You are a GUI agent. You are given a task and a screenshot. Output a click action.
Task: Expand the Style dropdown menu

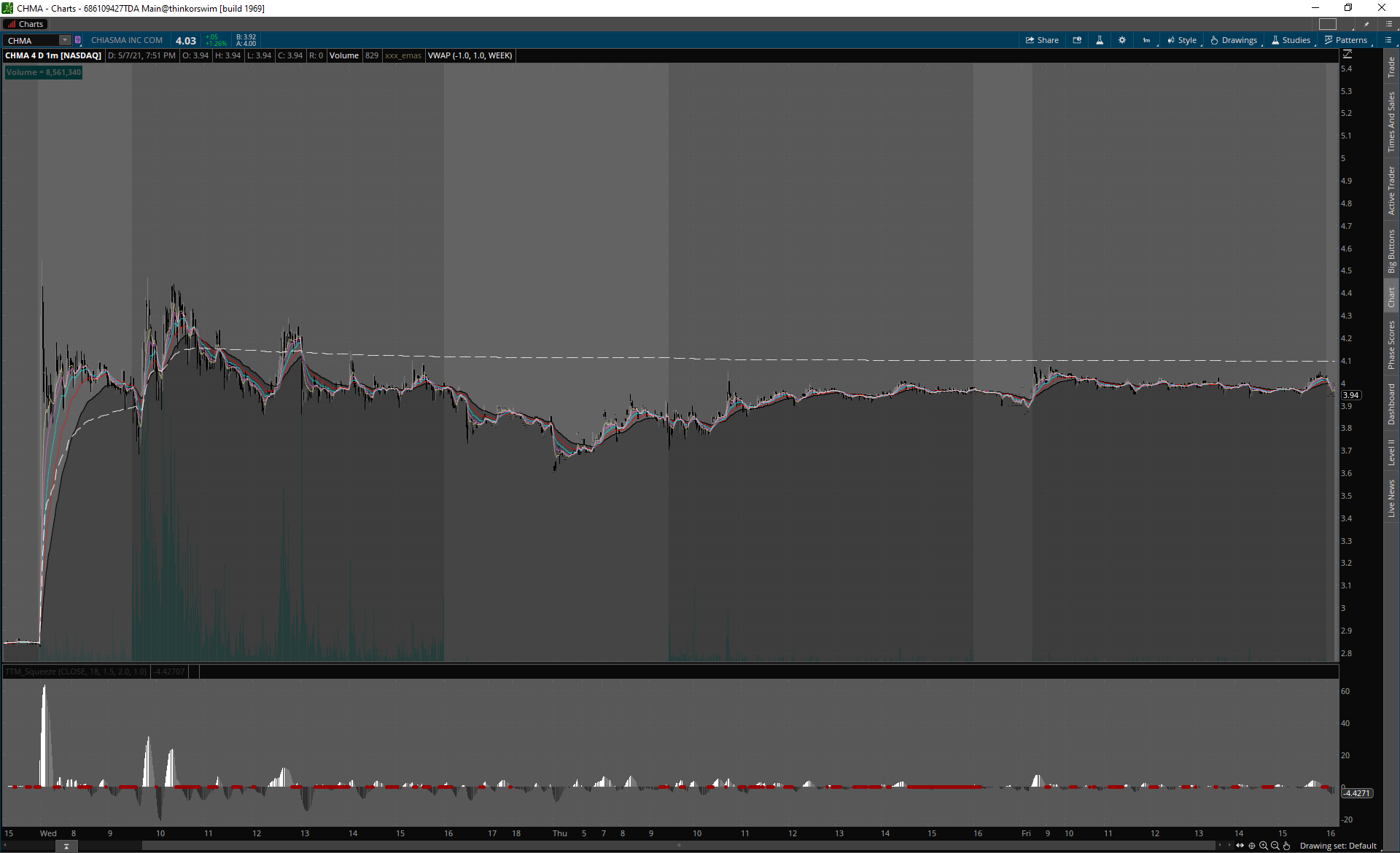(1182, 40)
